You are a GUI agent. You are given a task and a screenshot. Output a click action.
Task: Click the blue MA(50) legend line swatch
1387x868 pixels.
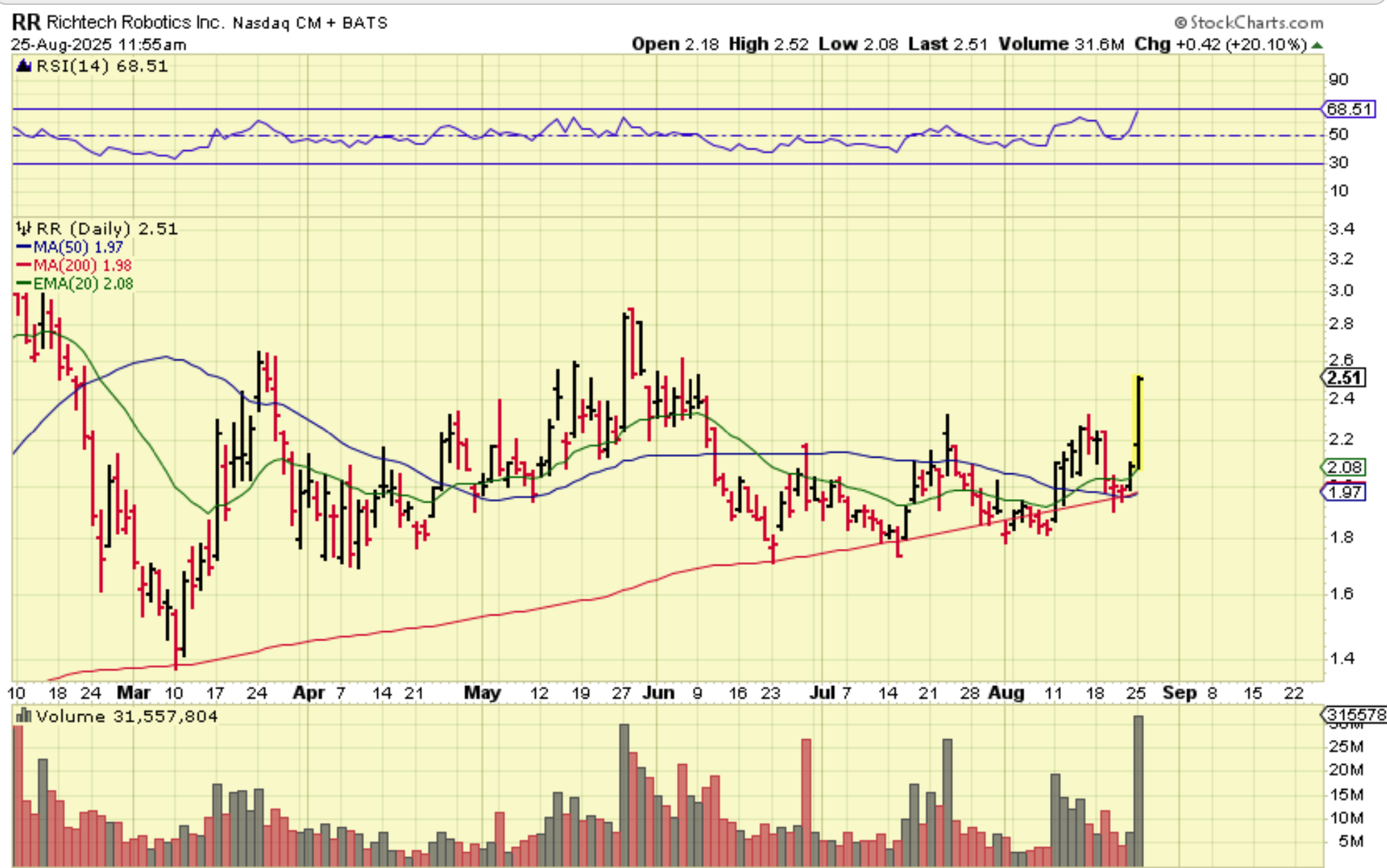point(24,247)
